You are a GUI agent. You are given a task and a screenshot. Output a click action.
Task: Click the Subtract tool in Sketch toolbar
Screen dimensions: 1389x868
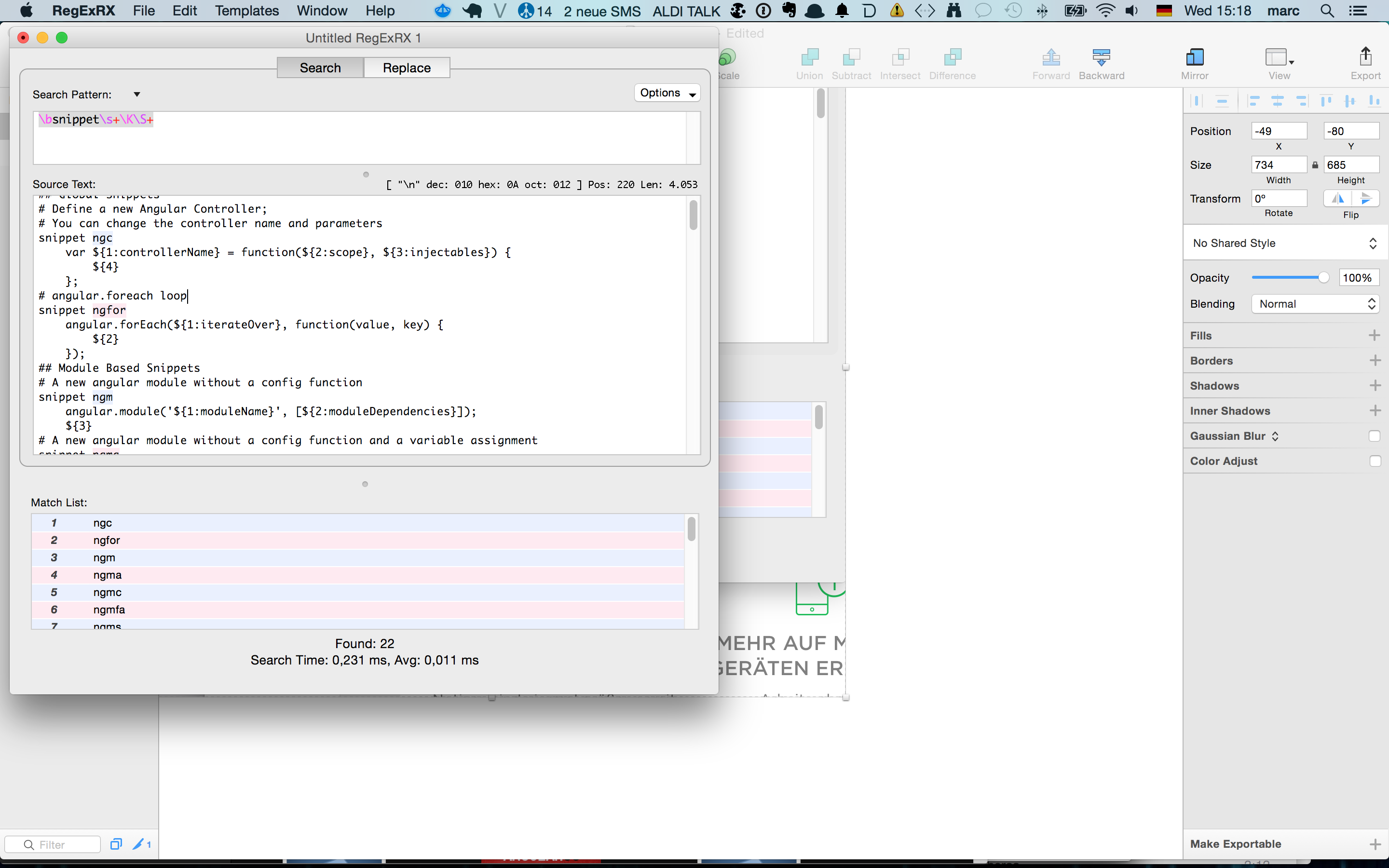[x=851, y=63]
